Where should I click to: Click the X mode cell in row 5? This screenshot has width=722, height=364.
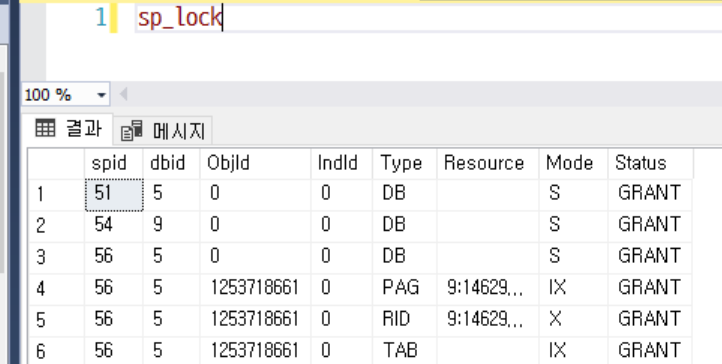click(x=573, y=321)
